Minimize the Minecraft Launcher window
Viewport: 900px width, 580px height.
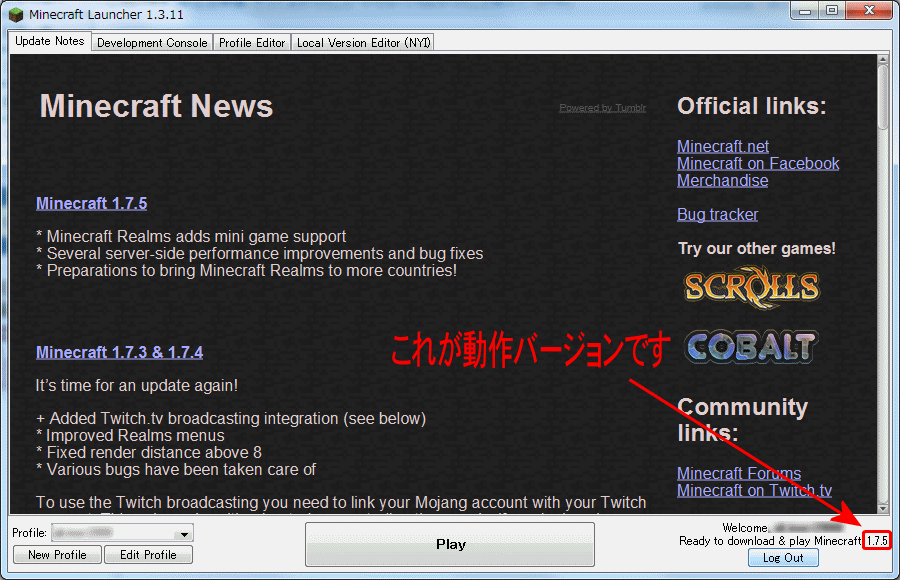click(x=805, y=11)
